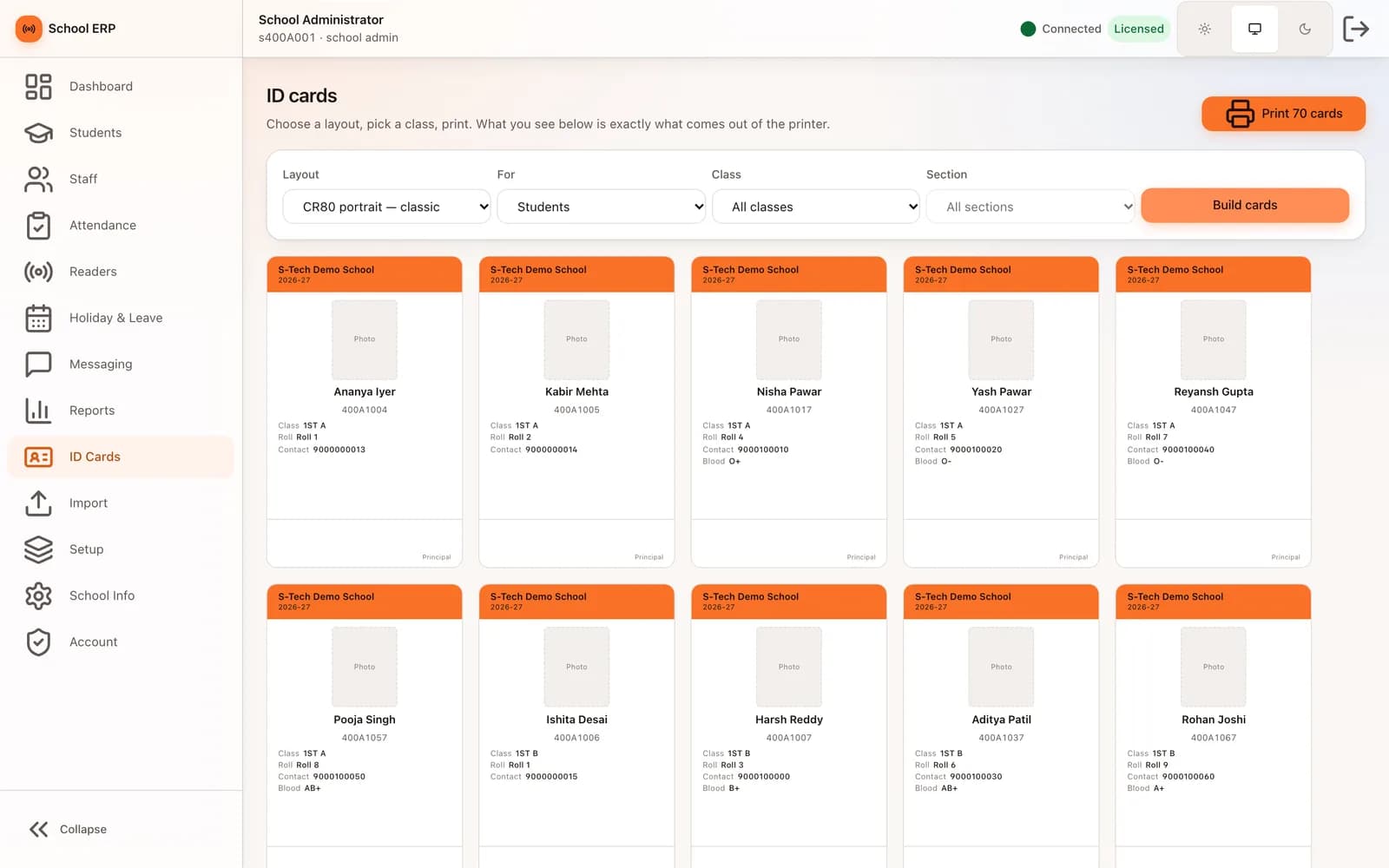The height and width of the screenshot is (868, 1389).
Task: Click Nisha Pawar's photo placeholder
Action: (x=789, y=339)
